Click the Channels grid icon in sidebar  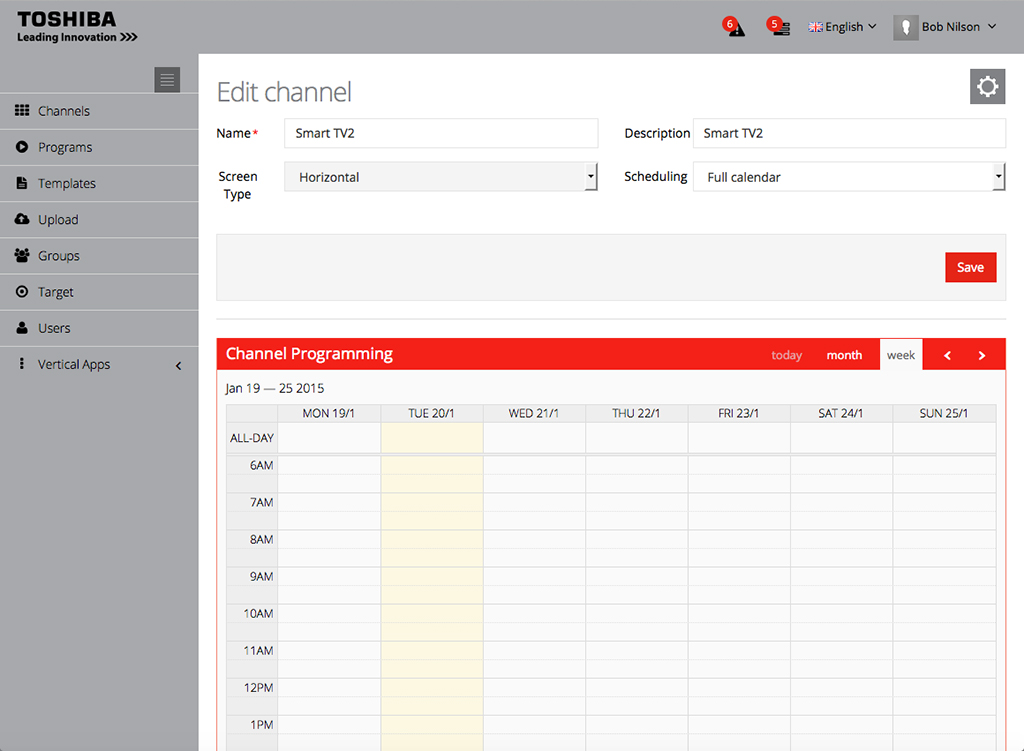[22, 111]
